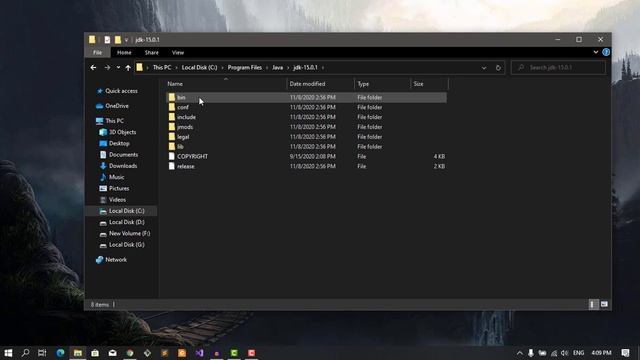Switch to Large icons view in status bar
Image resolution: width=640 pixels, height=360 pixels.
click(604, 304)
